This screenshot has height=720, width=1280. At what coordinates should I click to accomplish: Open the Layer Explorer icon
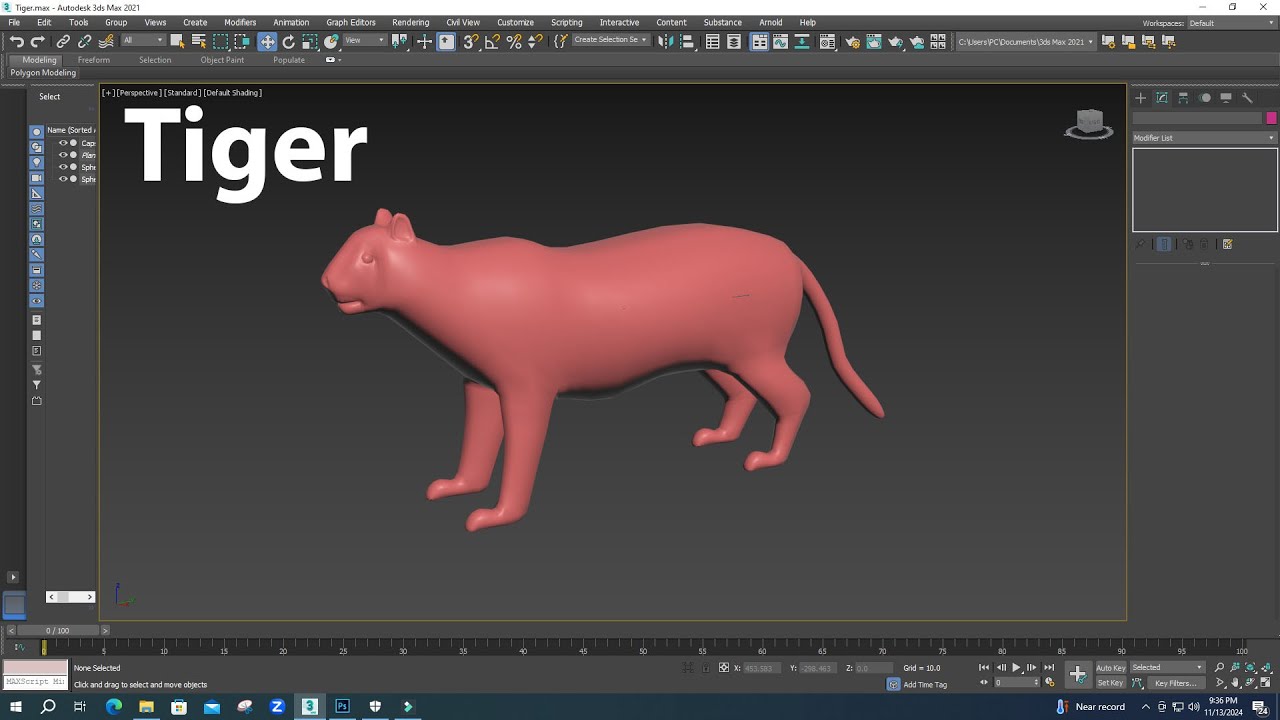click(x=734, y=41)
